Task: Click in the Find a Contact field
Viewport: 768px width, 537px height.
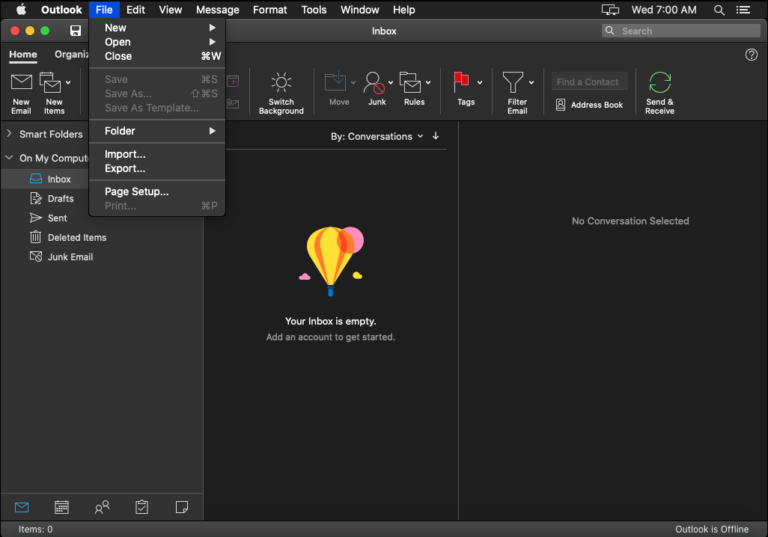Action: [x=589, y=82]
